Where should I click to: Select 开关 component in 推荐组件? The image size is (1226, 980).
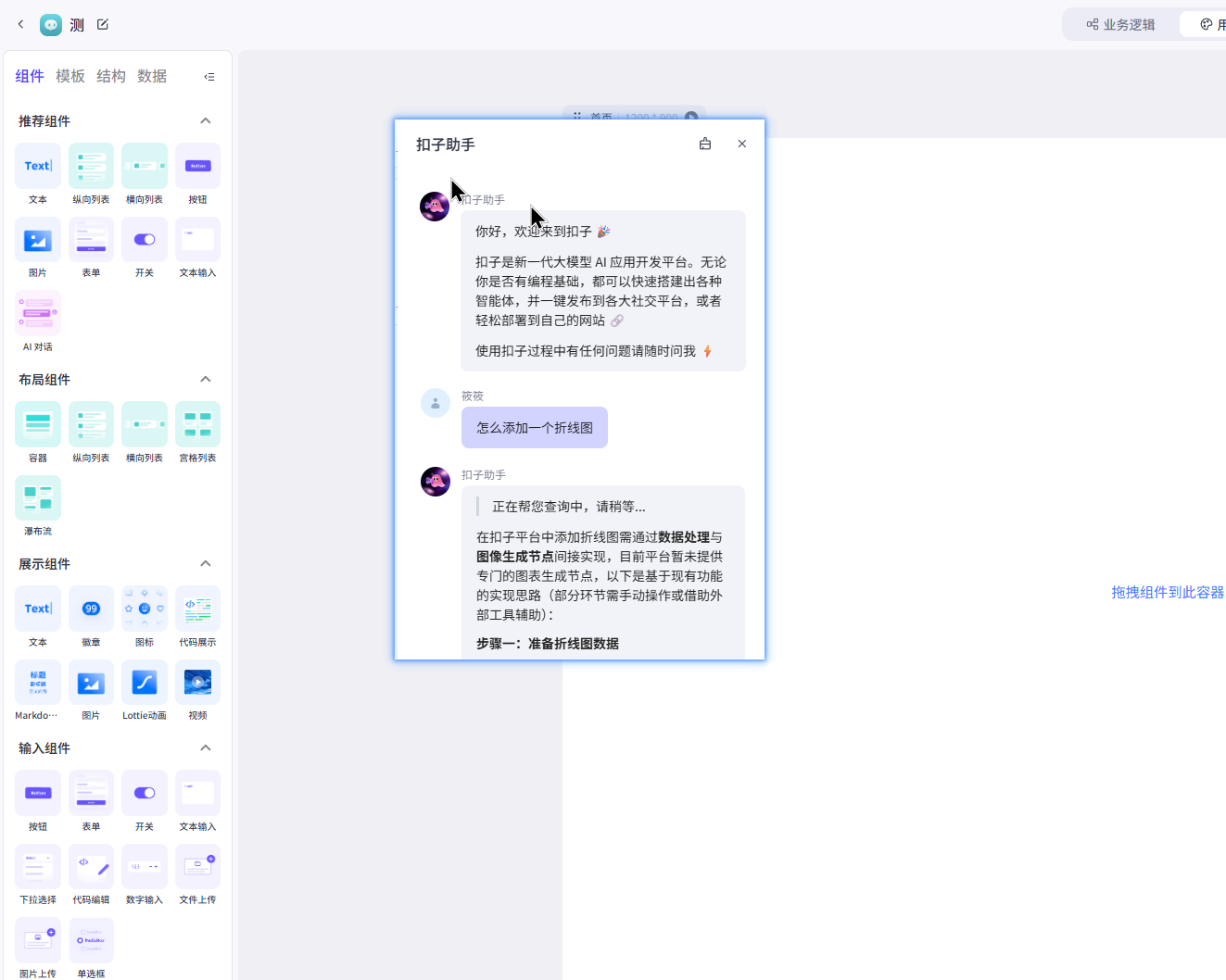(x=145, y=247)
